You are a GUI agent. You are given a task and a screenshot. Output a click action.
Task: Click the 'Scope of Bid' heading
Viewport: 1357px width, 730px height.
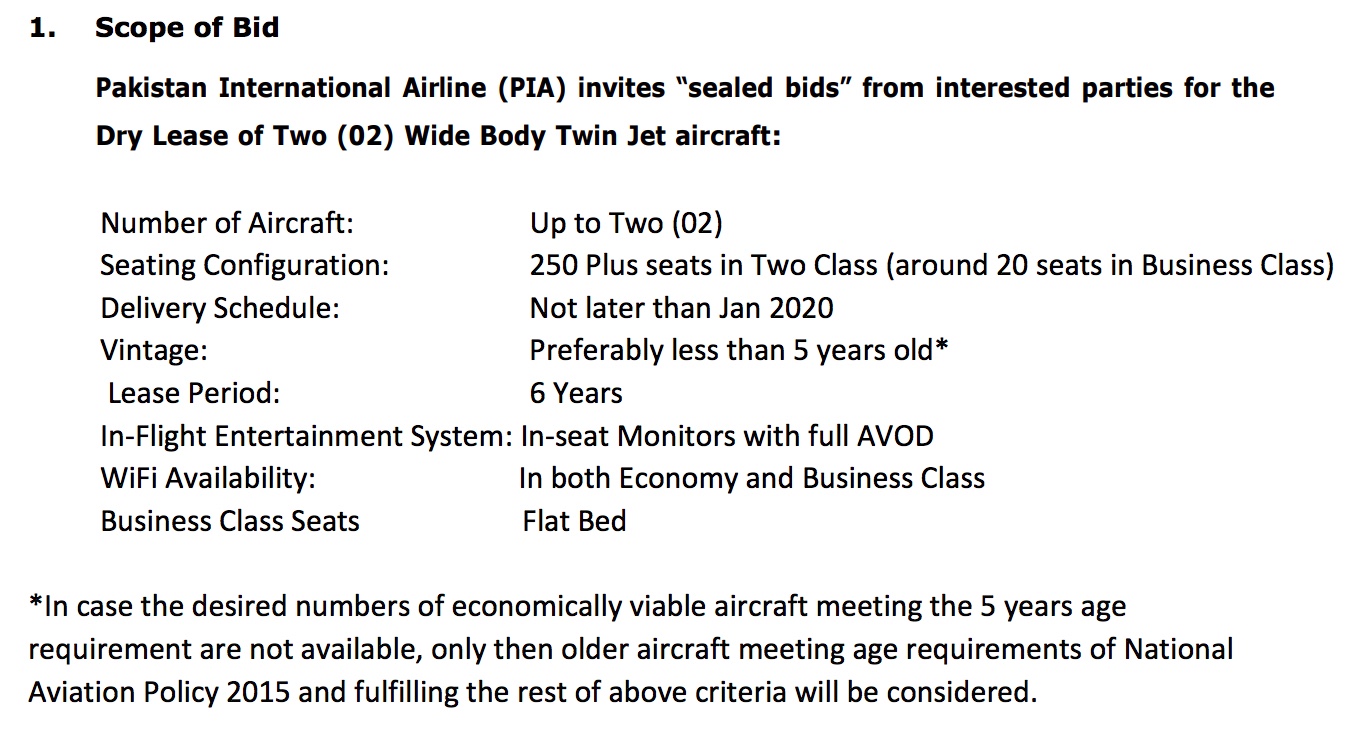(x=187, y=28)
